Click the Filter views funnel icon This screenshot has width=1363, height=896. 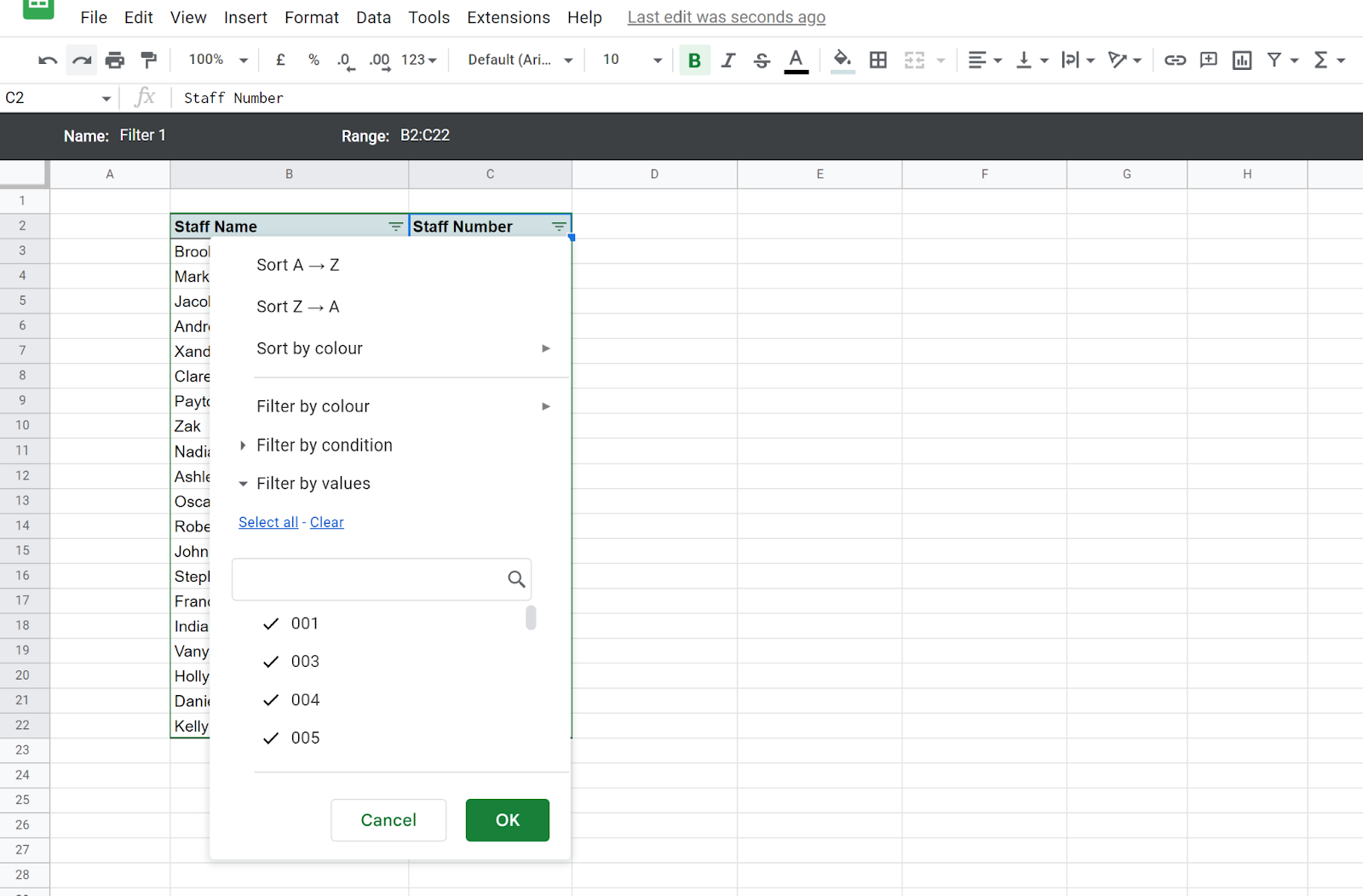pyautogui.click(x=1274, y=60)
